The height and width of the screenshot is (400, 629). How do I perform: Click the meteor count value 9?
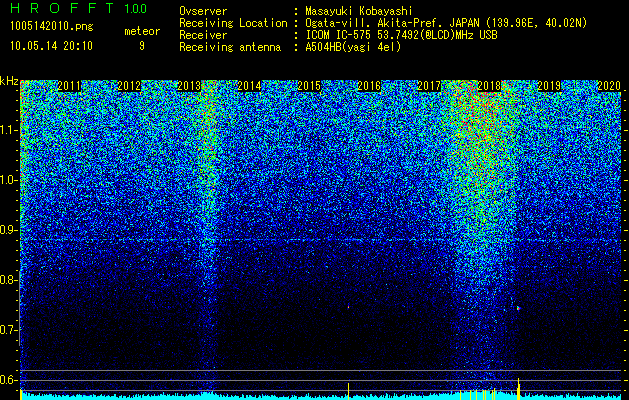(142, 46)
